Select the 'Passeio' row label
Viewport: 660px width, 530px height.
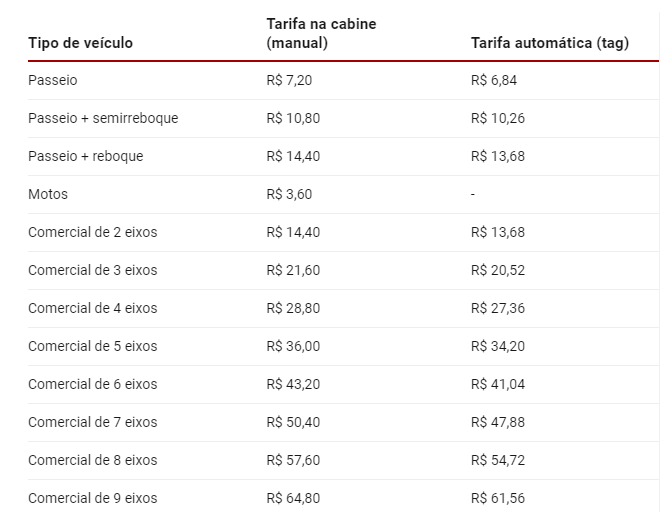pyautogui.click(x=53, y=80)
